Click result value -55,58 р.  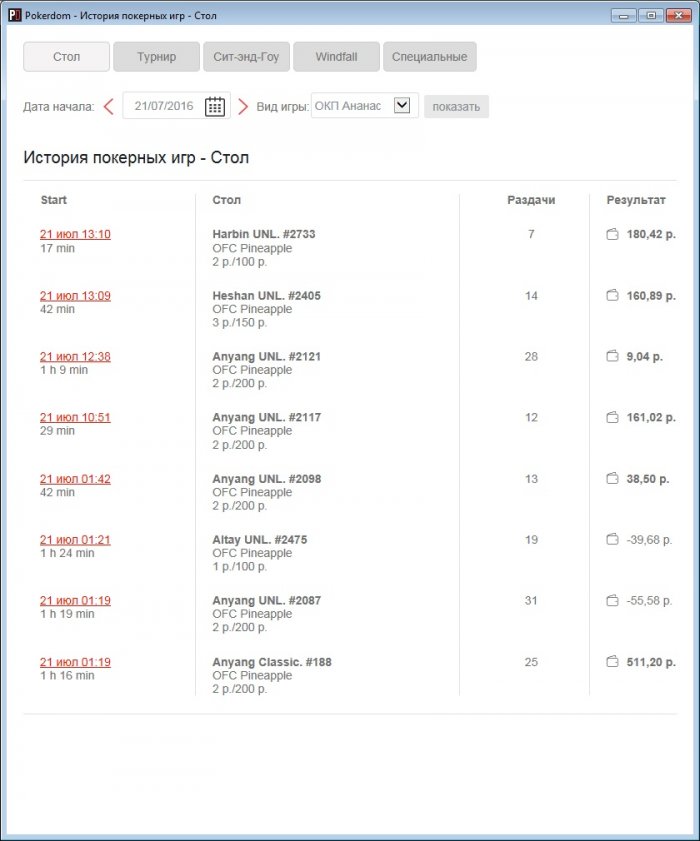pyautogui.click(x=649, y=601)
